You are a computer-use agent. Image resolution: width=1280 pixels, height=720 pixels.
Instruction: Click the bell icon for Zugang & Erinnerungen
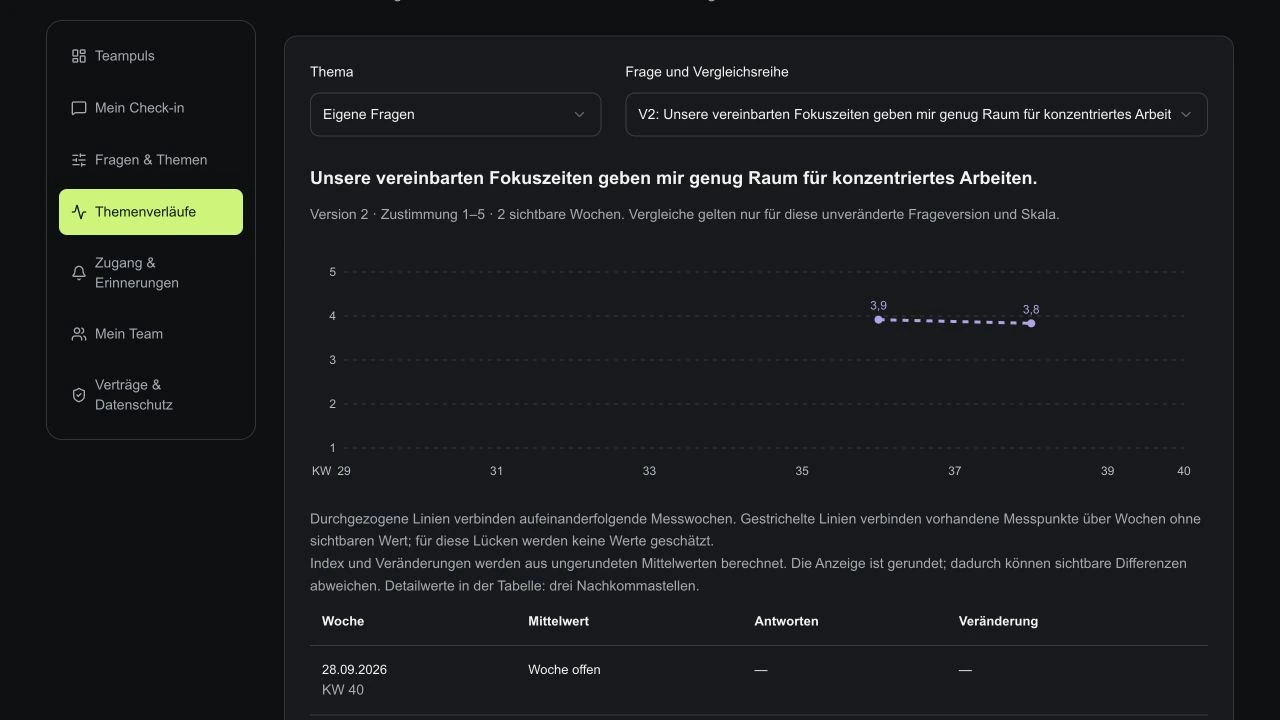79,273
